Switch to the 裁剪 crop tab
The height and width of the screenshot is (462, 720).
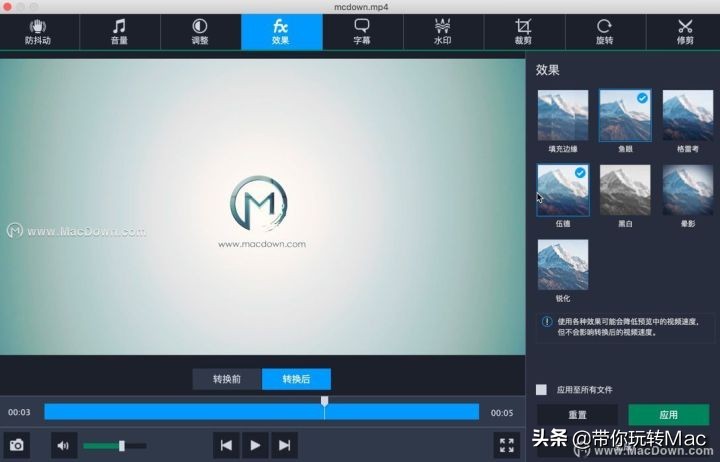524,32
